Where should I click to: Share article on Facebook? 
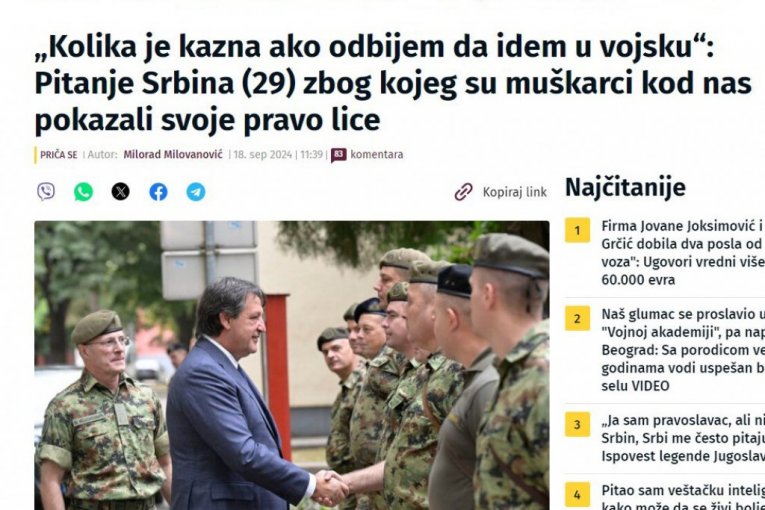pos(158,192)
